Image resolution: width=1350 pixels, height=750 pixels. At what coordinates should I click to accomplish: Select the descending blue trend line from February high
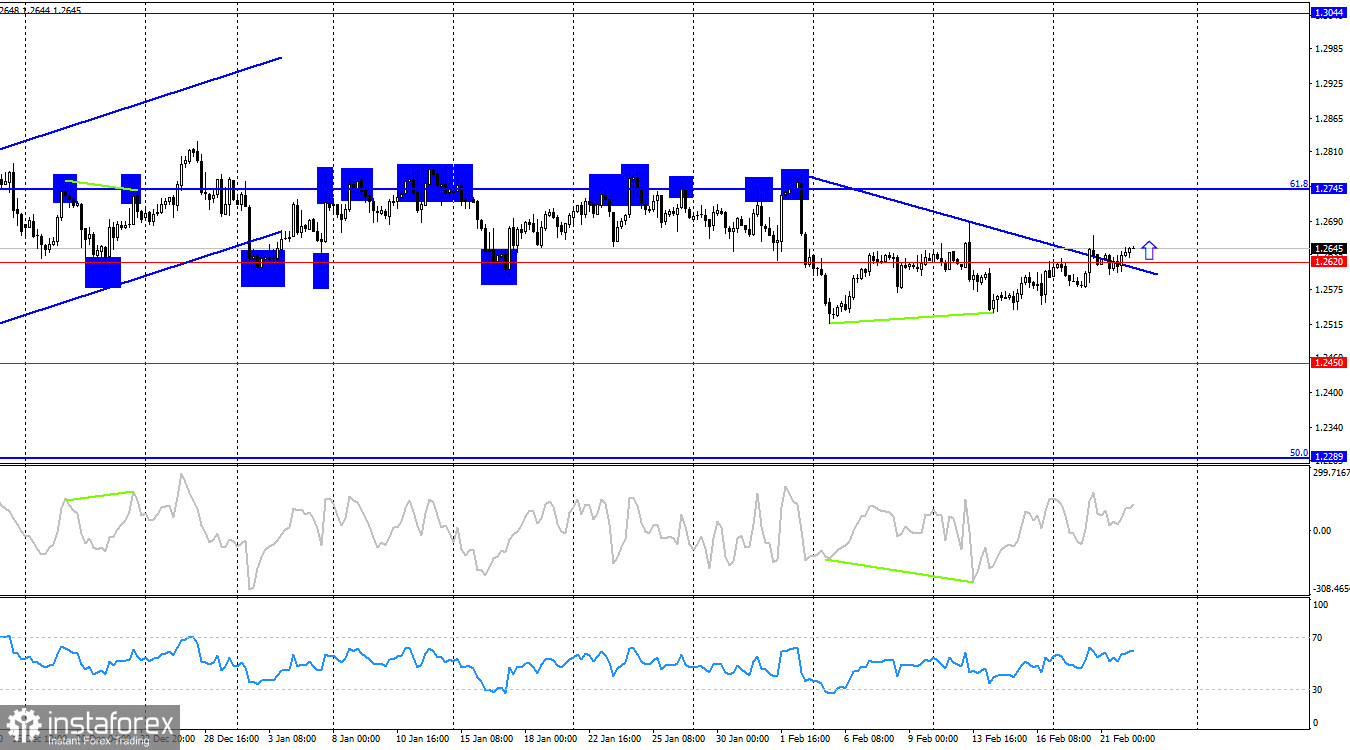982,224
